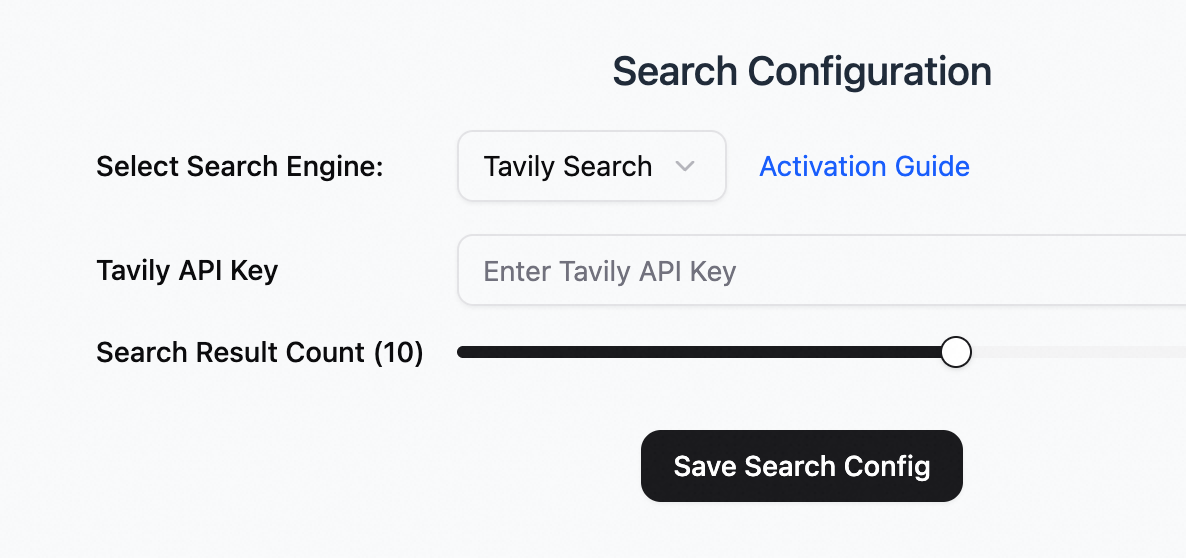Image resolution: width=1186 pixels, height=558 pixels.
Task: Click the word "Configuration" in the title
Action: [x=869, y=72]
